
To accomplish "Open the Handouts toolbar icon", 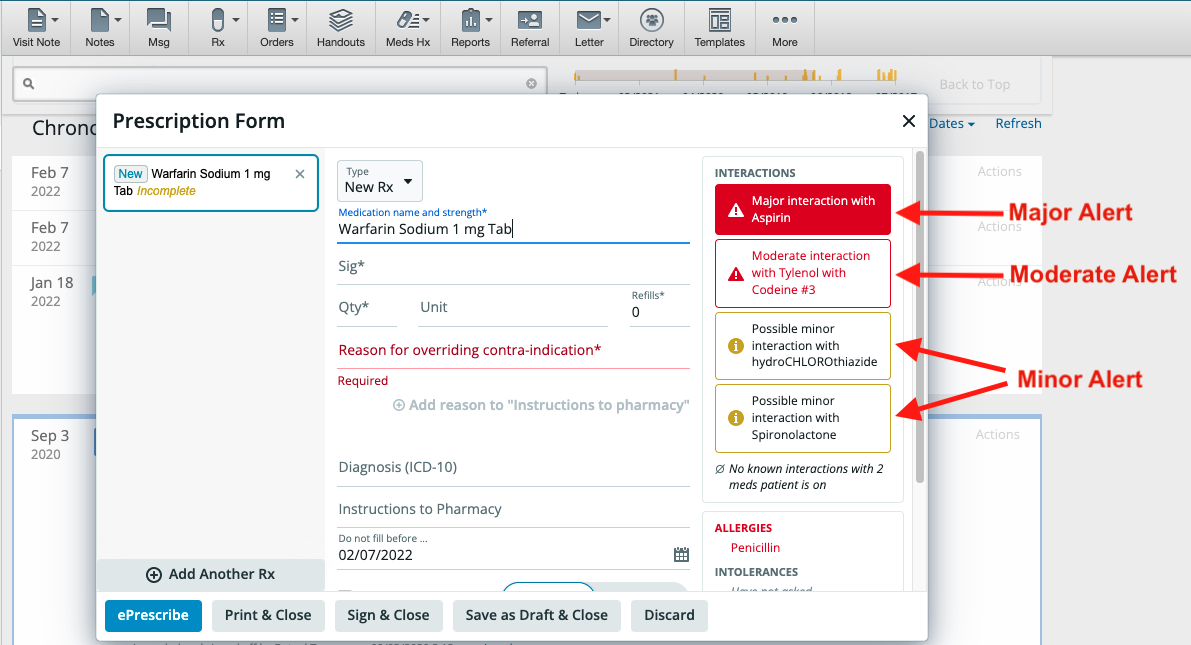I will [x=341, y=21].
